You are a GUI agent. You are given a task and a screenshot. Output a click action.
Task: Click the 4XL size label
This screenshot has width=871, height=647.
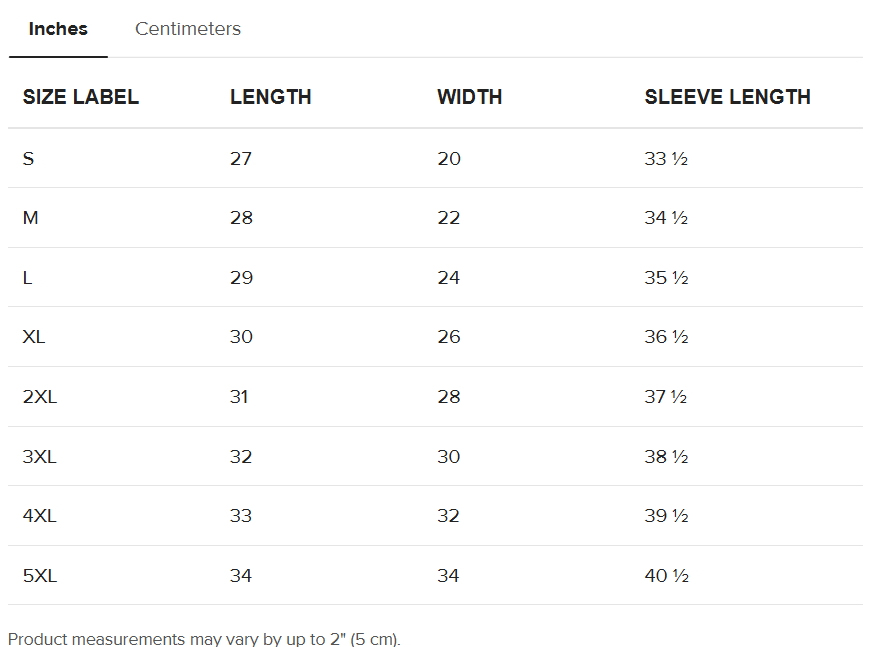[40, 516]
